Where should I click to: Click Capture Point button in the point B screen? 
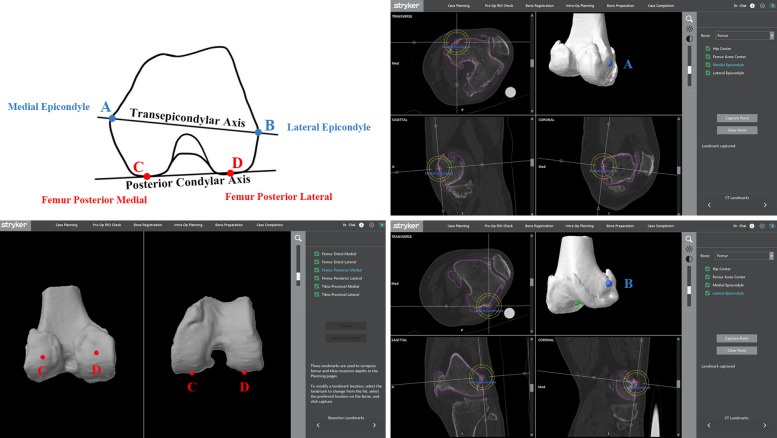737,338
